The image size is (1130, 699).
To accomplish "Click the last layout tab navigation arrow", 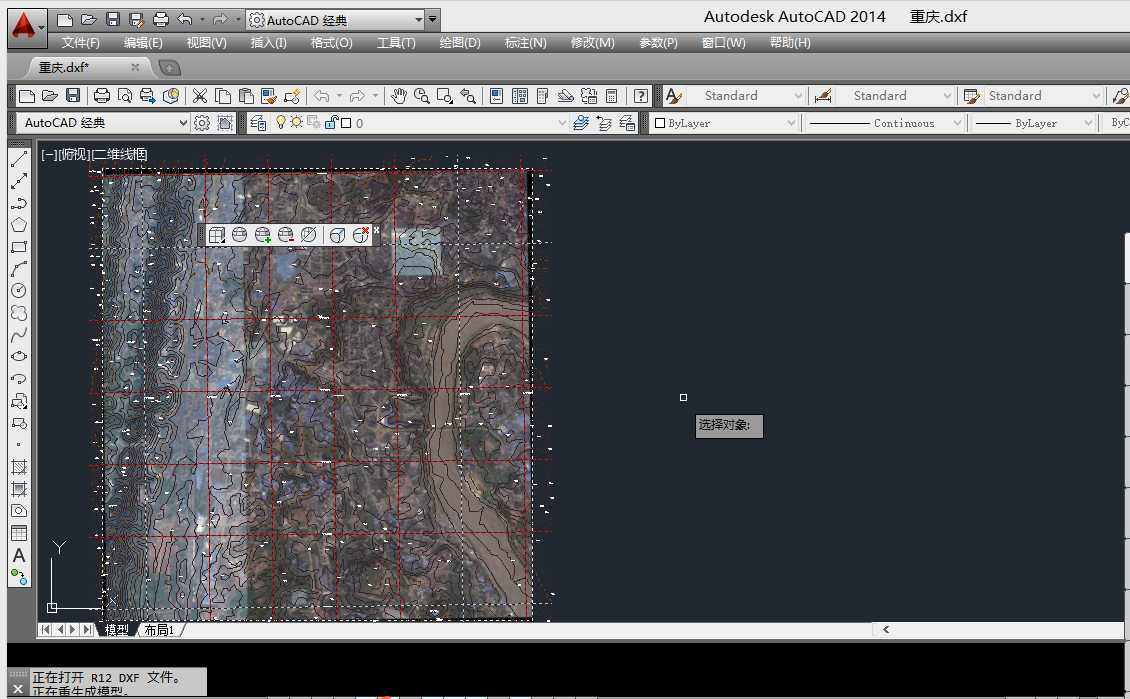I will pos(86,630).
